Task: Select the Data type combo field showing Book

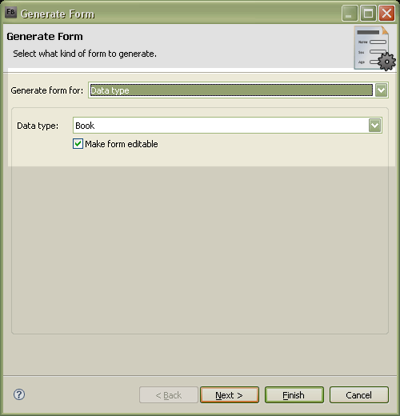Action: tap(227, 125)
